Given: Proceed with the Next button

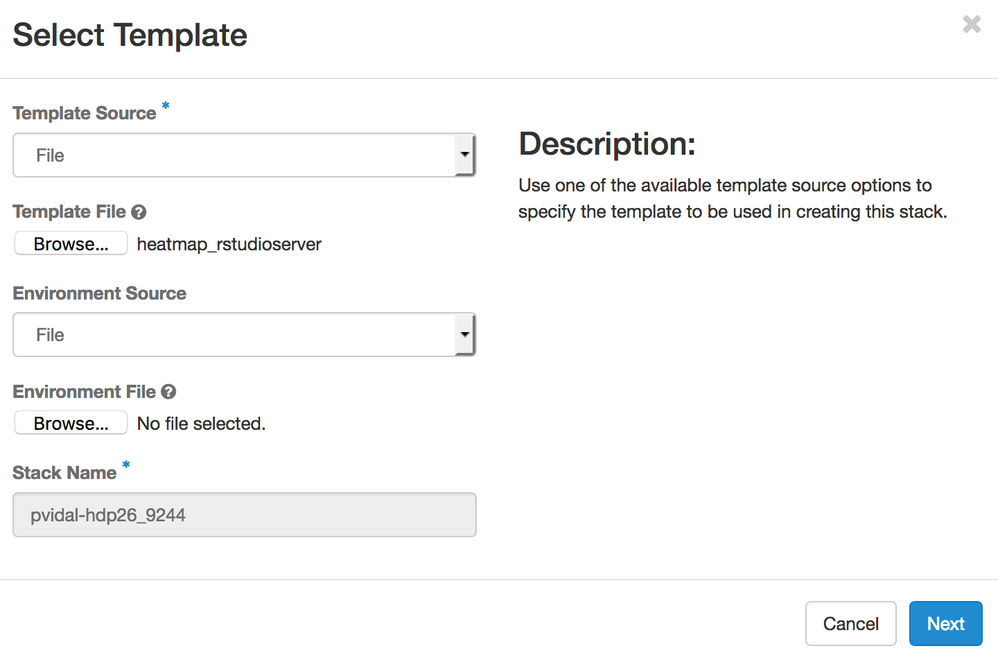Looking at the screenshot, I should [x=945, y=624].
